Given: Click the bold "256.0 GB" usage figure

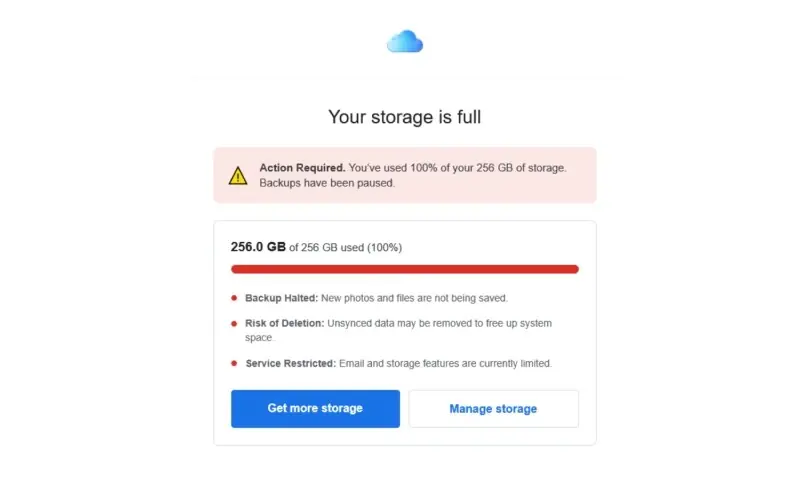Looking at the screenshot, I should point(258,247).
